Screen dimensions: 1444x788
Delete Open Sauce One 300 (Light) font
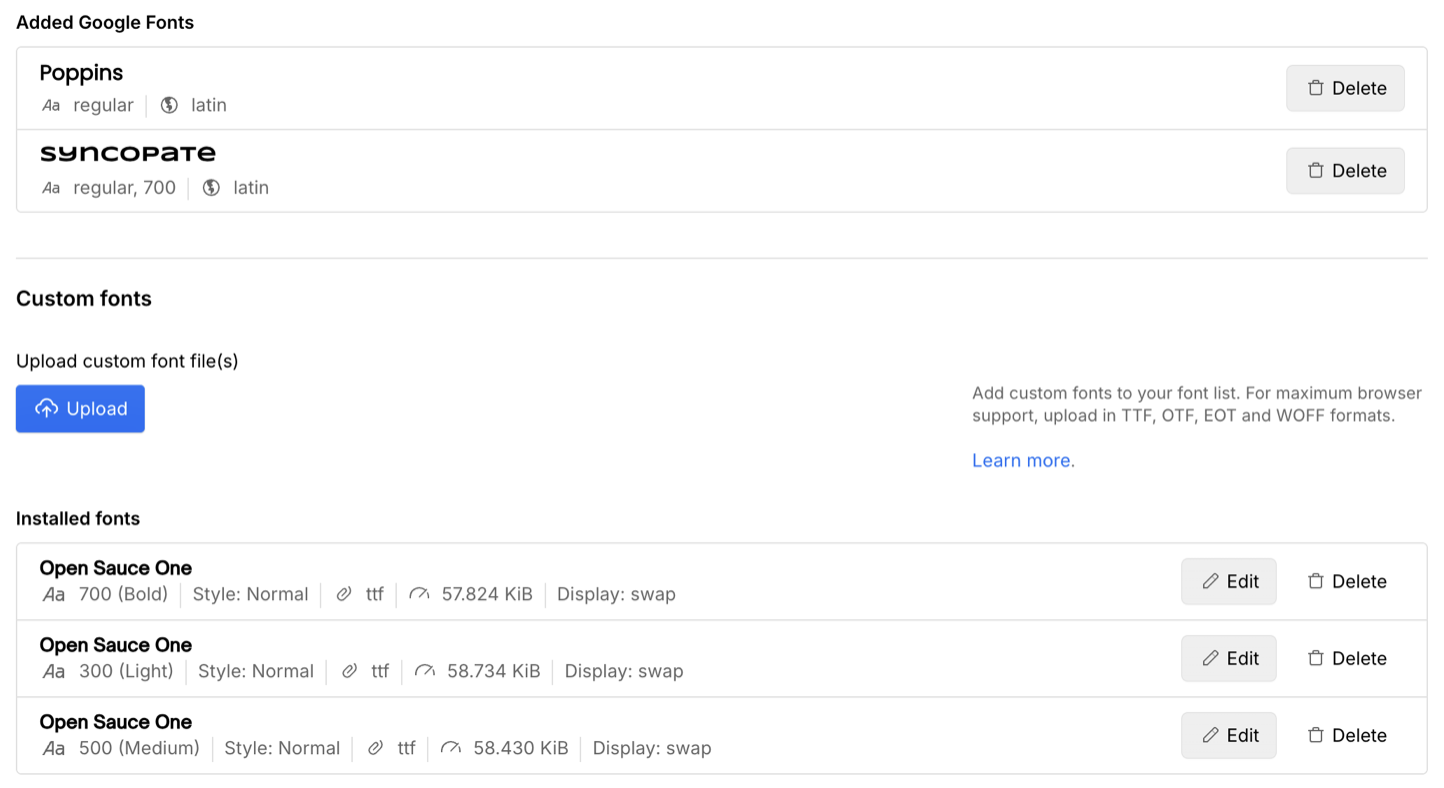click(1347, 659)
